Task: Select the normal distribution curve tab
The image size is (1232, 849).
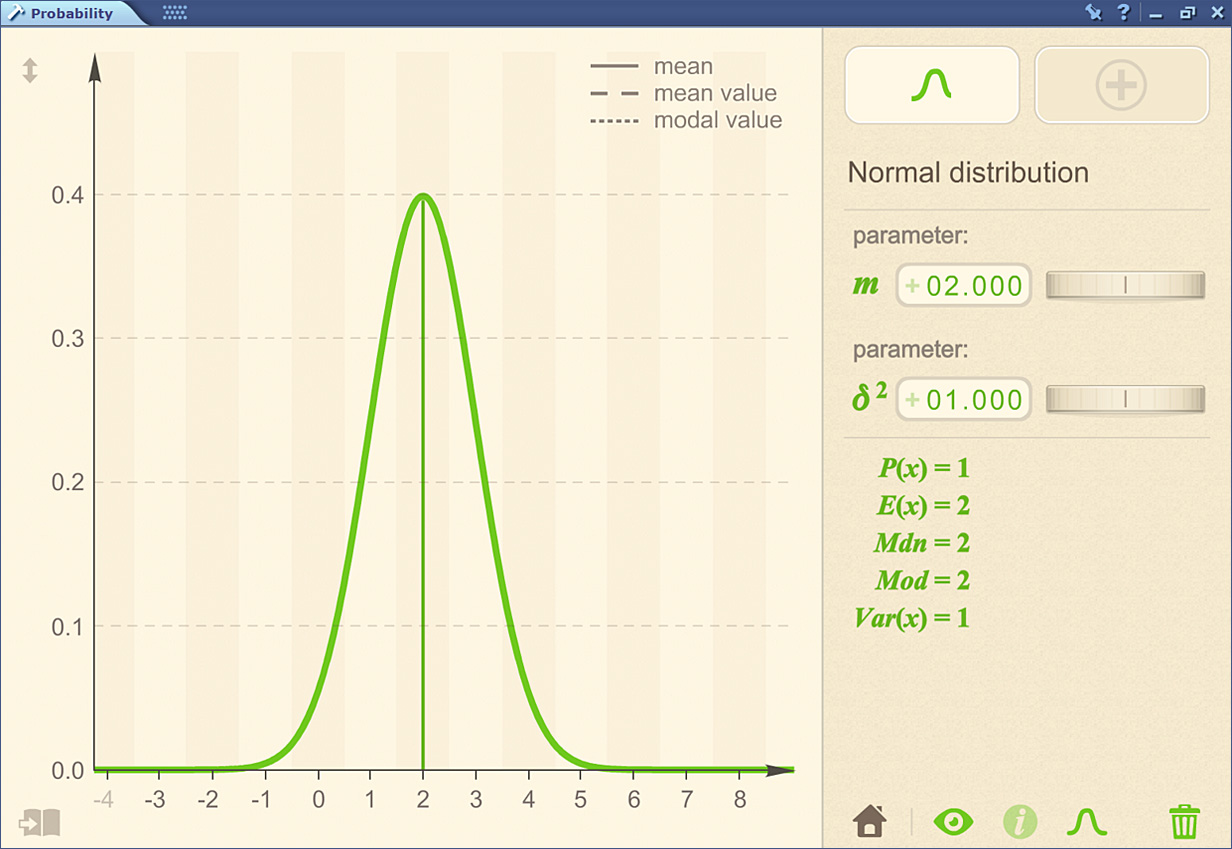Action: [x=932, y=85]
